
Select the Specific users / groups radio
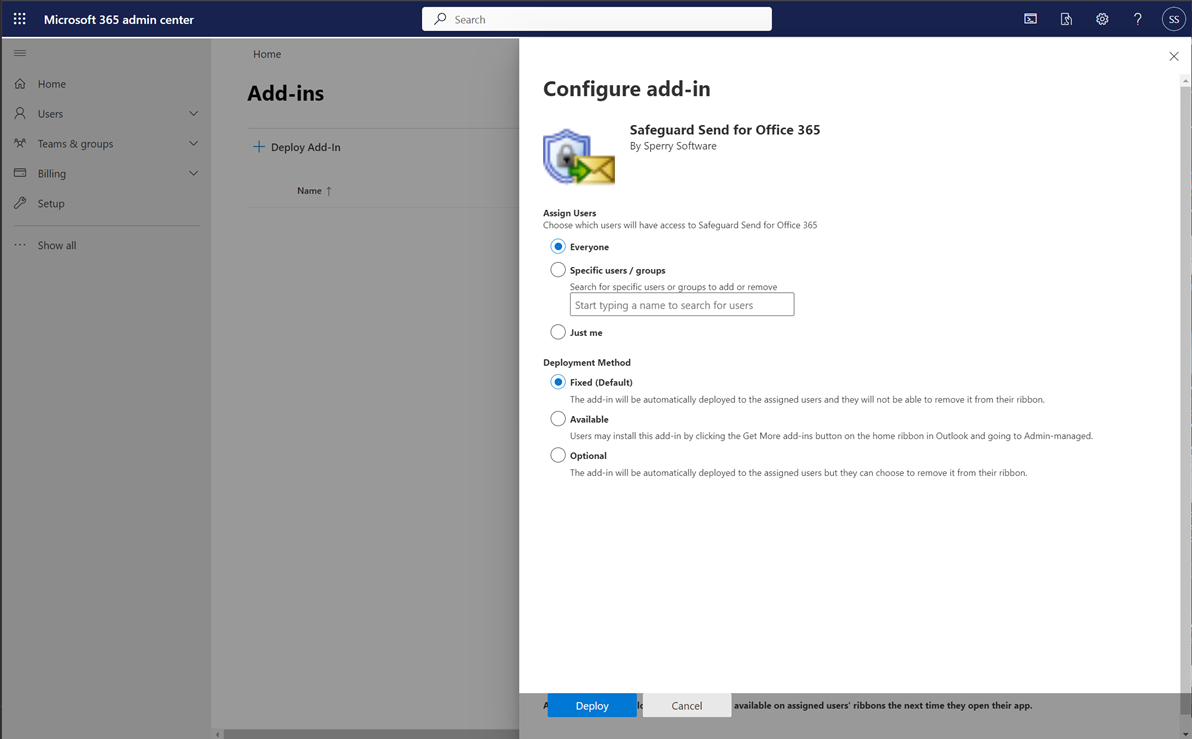(x=558, y=270)
